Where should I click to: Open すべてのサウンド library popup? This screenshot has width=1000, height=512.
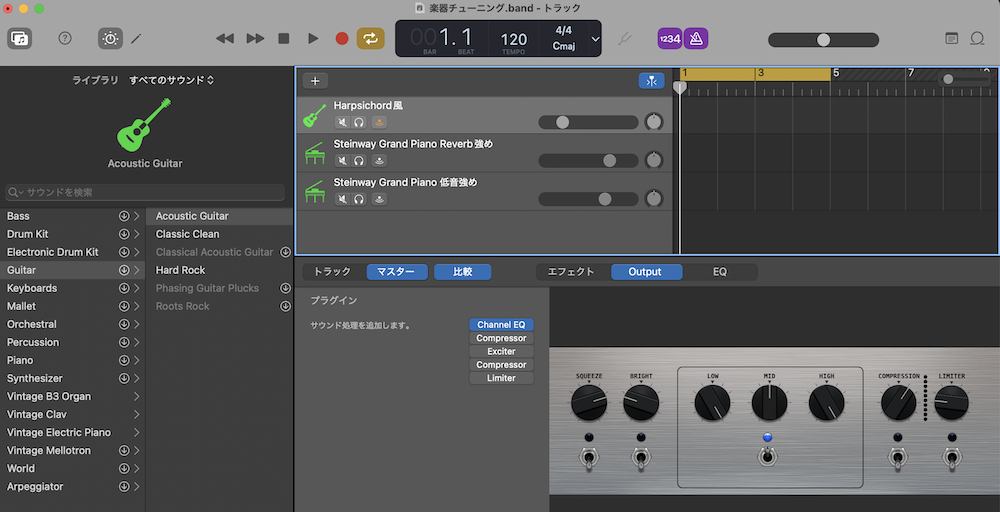point(171,80)
